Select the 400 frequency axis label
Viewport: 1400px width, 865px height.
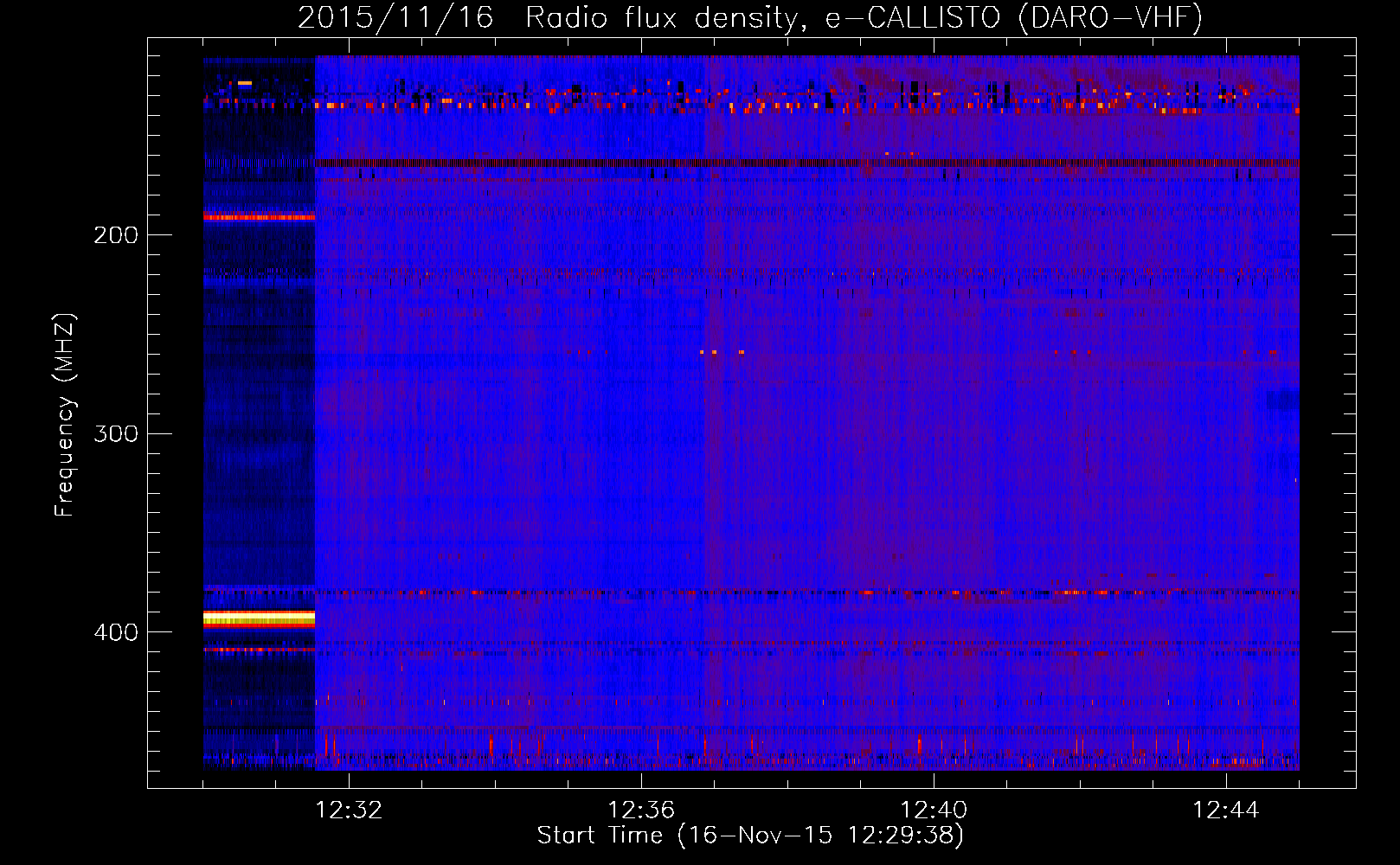coord(116,632)
